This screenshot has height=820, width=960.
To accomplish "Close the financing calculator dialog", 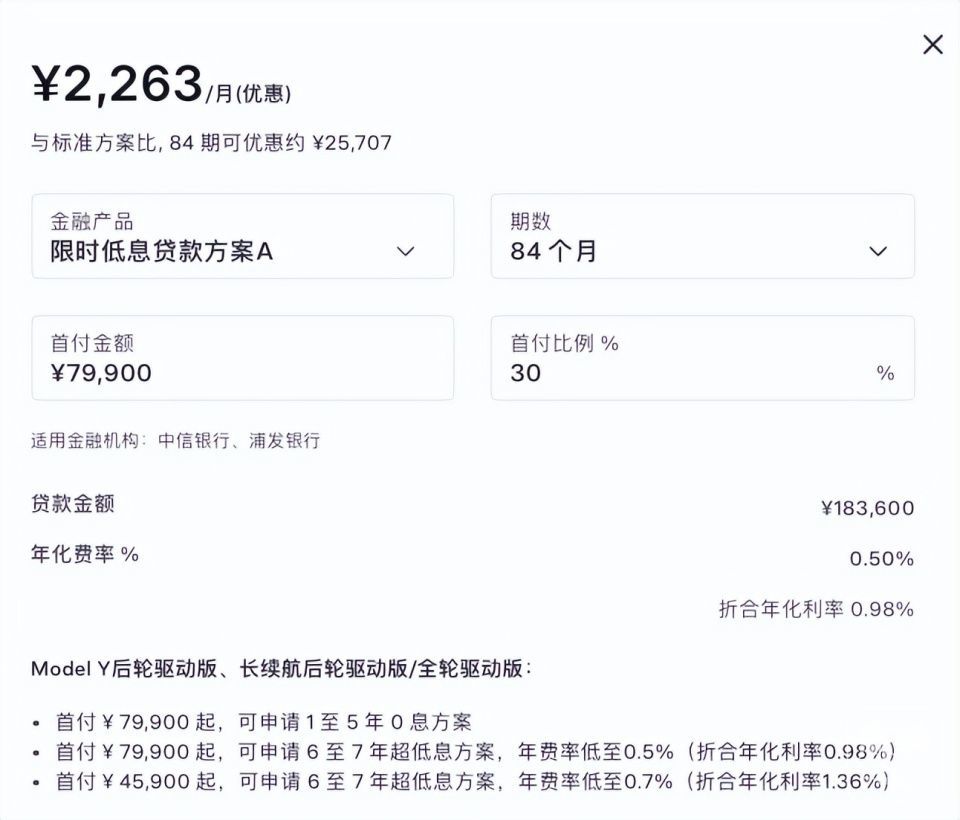I will click(x=932, y=44).
